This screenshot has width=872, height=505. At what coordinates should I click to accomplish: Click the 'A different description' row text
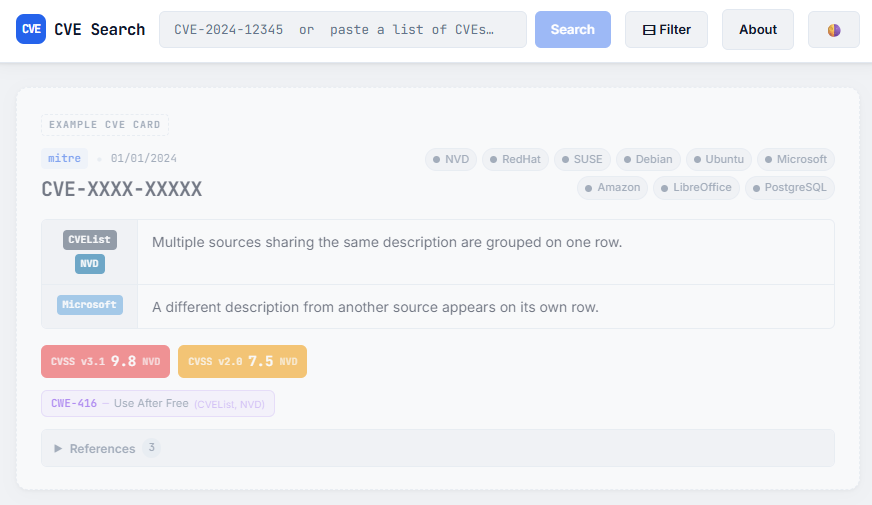click(375, 308)
